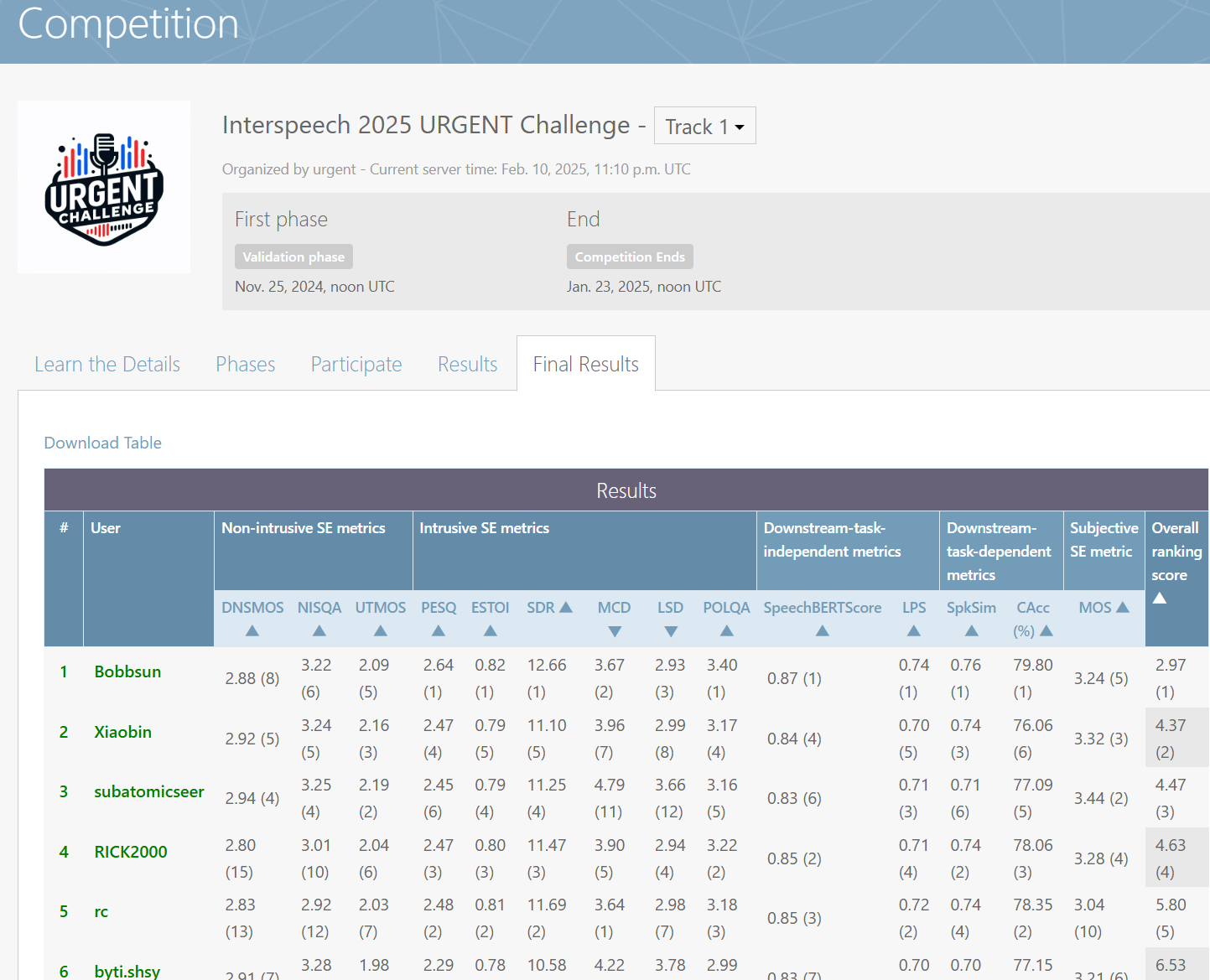
Task: Click RICK2000's SpeechBERTScore 0.85 (2)
Action: coord(794,858)
